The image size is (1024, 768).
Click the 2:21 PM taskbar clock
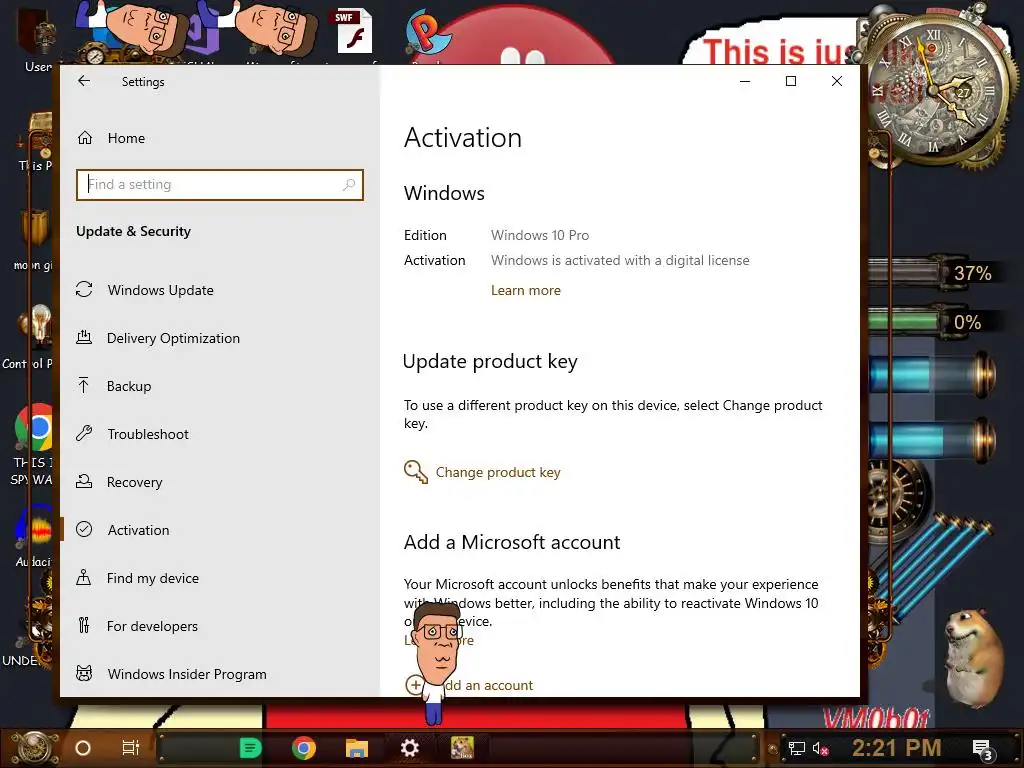click(x=897, y=748)
